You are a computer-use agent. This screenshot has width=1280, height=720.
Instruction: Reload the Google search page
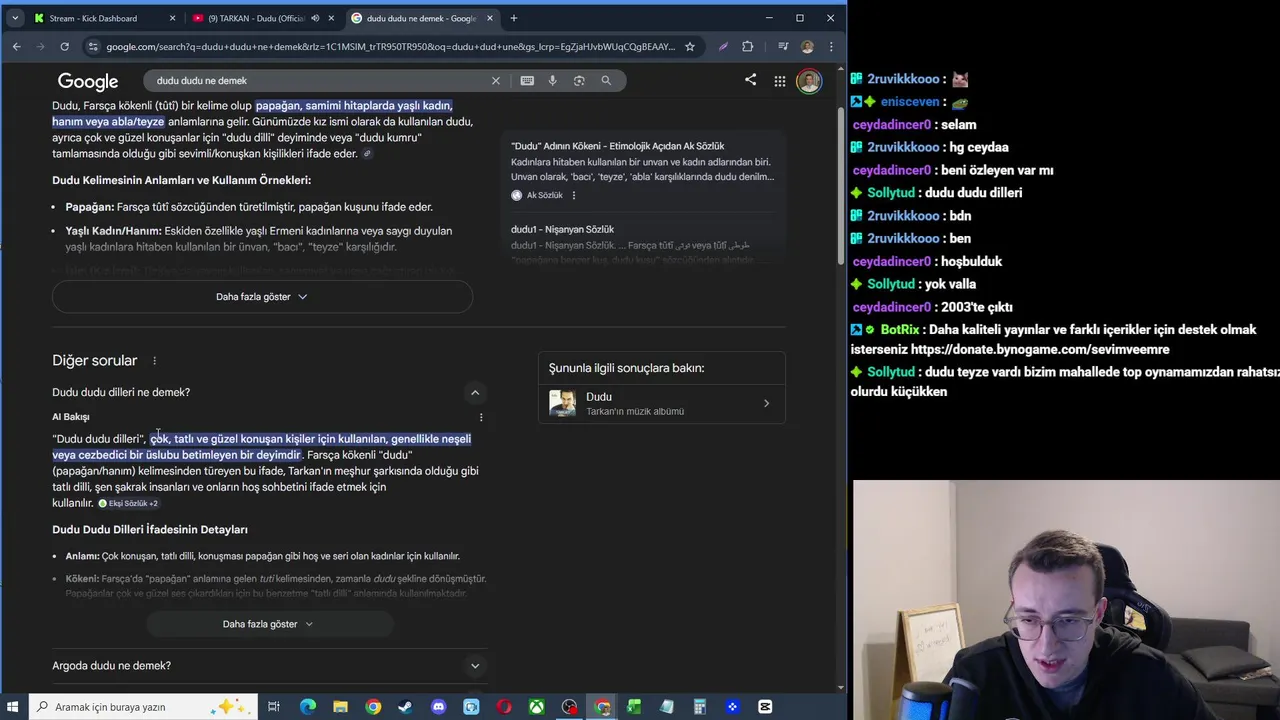pos(64,46)
